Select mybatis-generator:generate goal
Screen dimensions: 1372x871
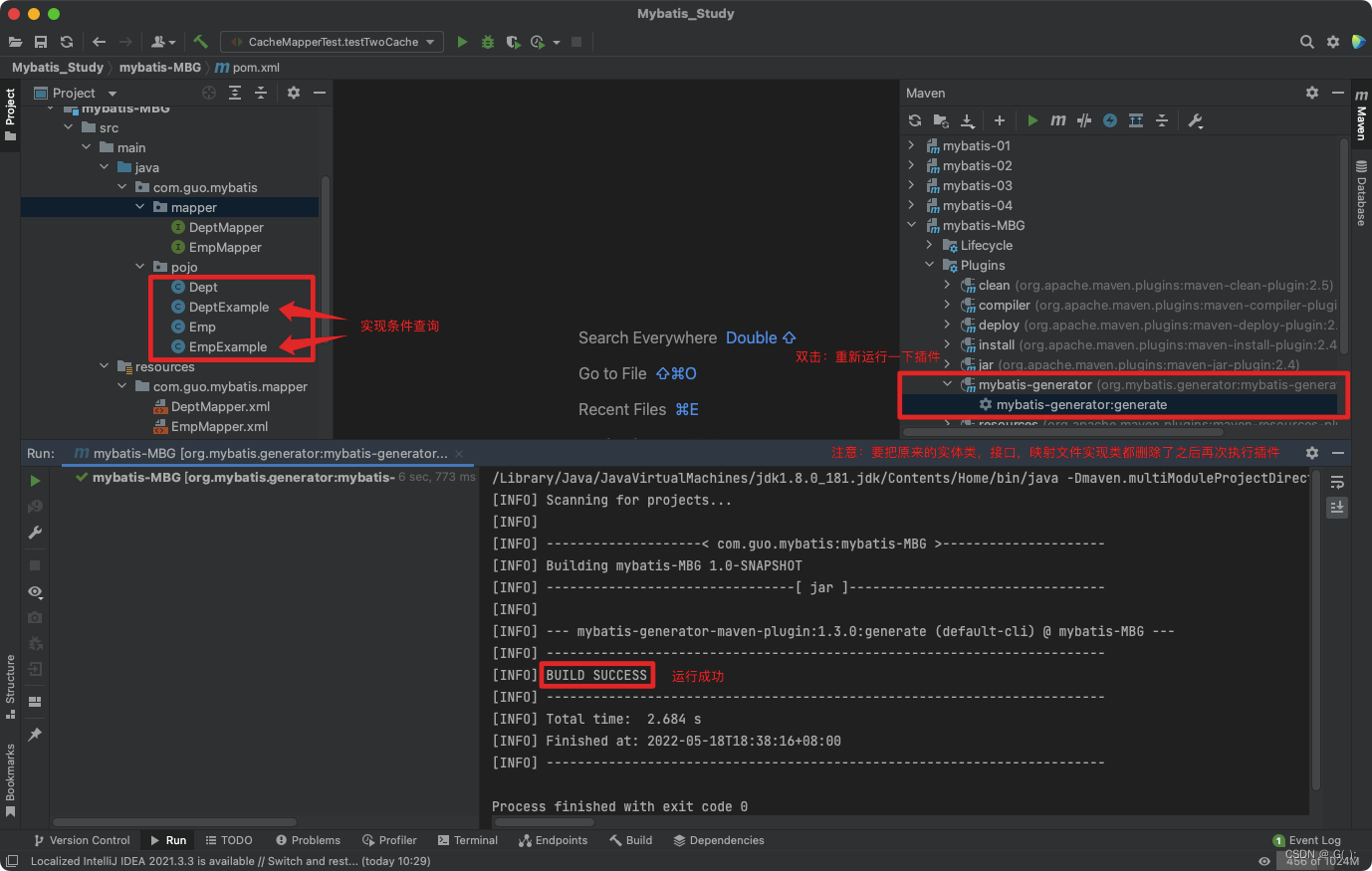pos(1081,404)
